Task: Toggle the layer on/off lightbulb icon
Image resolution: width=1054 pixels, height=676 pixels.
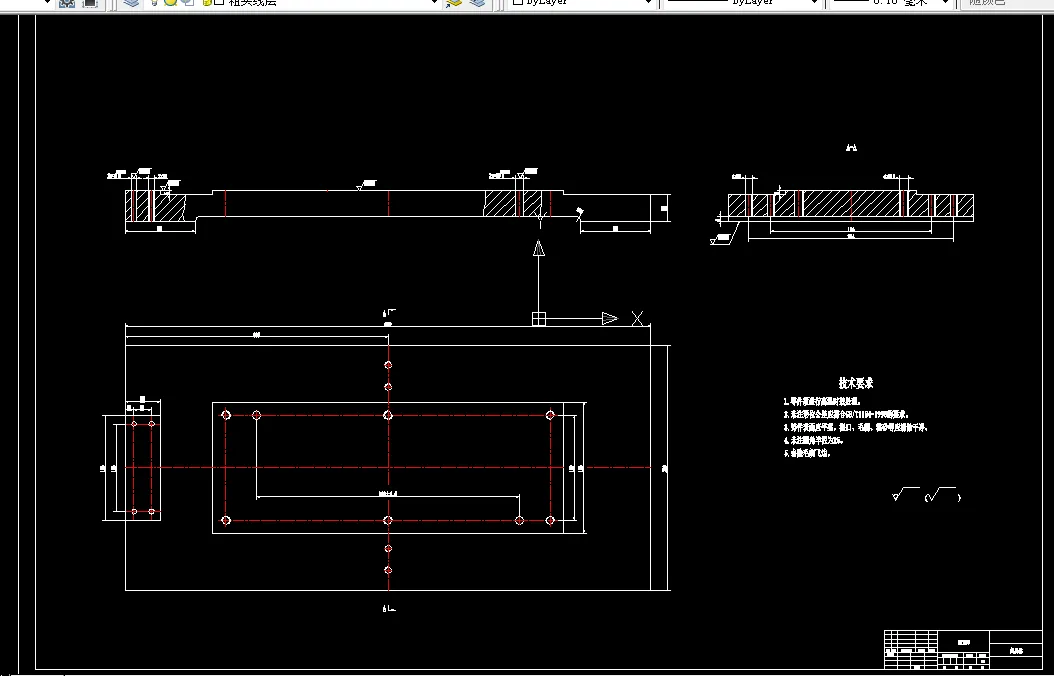Action: [154, 2]
